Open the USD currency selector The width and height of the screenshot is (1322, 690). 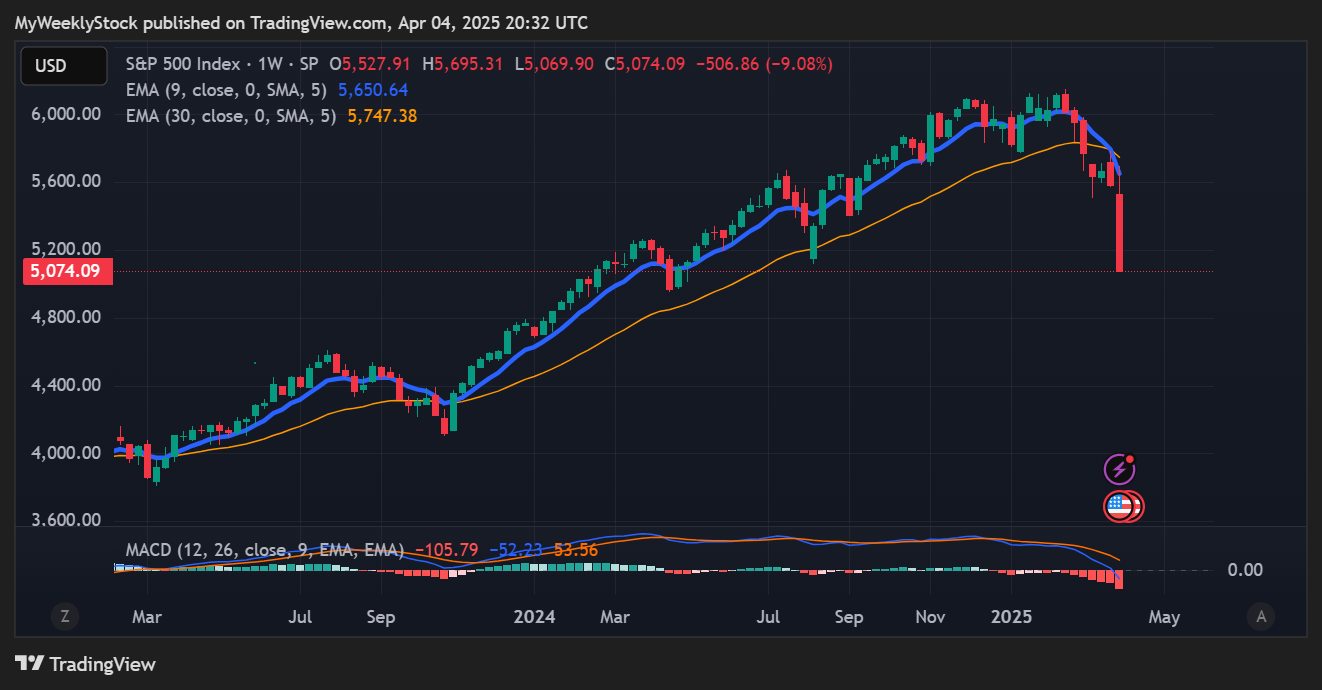click(x=64, y=66)
